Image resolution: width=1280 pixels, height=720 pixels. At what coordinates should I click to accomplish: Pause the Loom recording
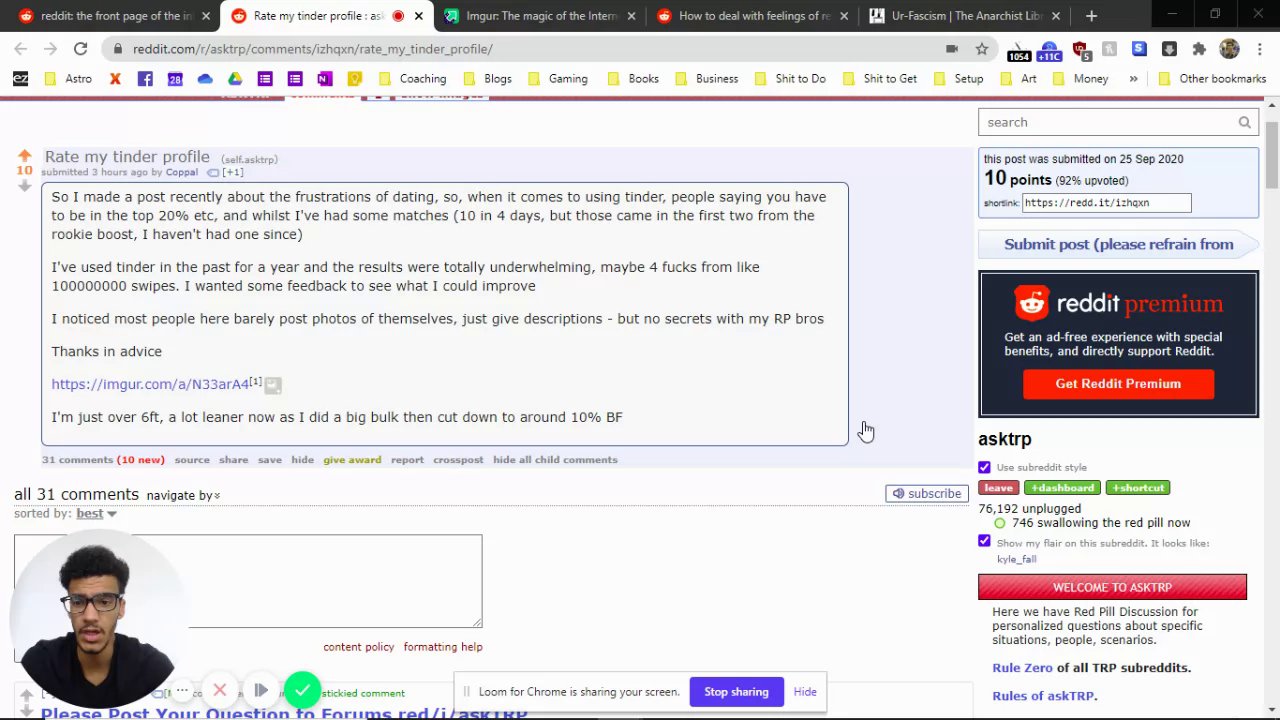(261, 690)
